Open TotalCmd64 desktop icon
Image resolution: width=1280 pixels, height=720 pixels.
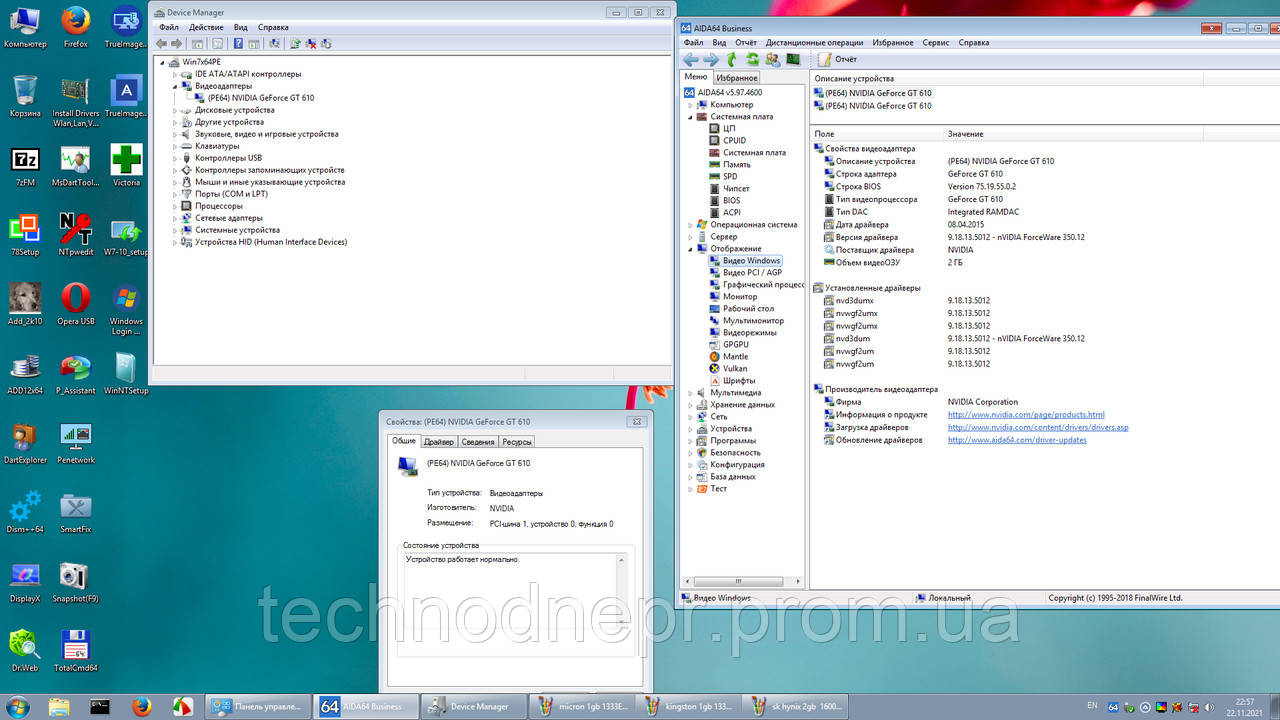[x=76, y=651]
